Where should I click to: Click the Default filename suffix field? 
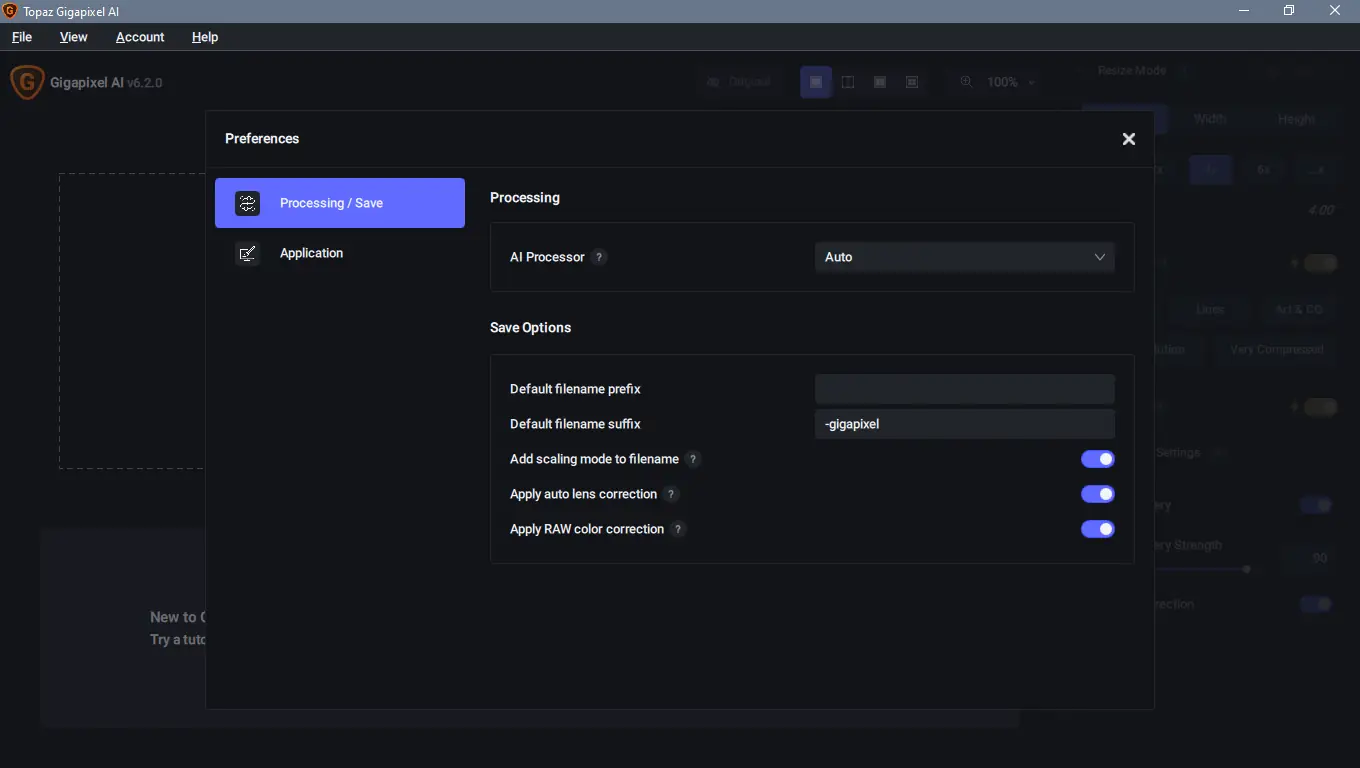[965, 424]
